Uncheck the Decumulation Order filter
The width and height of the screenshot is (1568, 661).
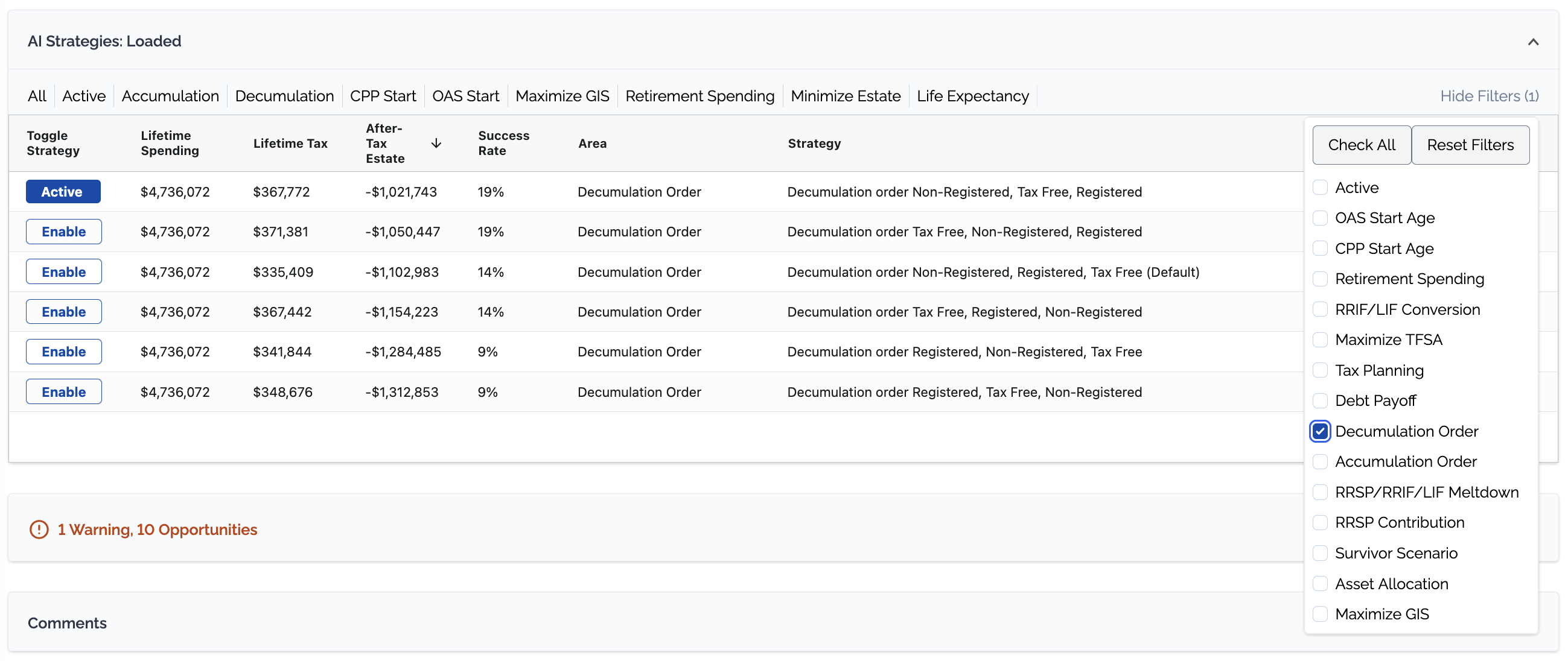1320,432
